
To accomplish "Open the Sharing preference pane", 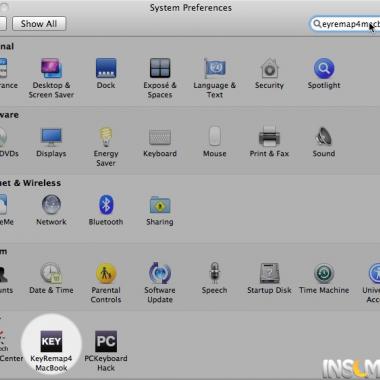I will coord(160,210).
